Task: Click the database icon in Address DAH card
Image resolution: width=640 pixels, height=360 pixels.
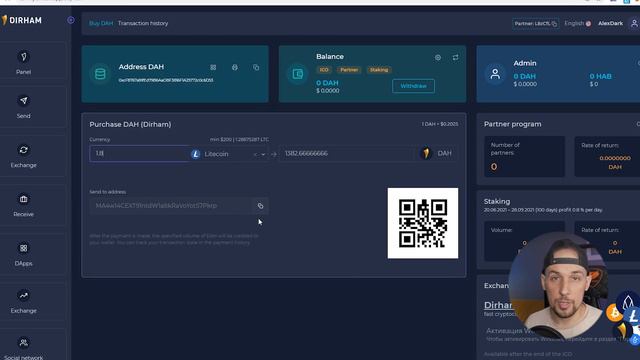Action: [100, 74]
